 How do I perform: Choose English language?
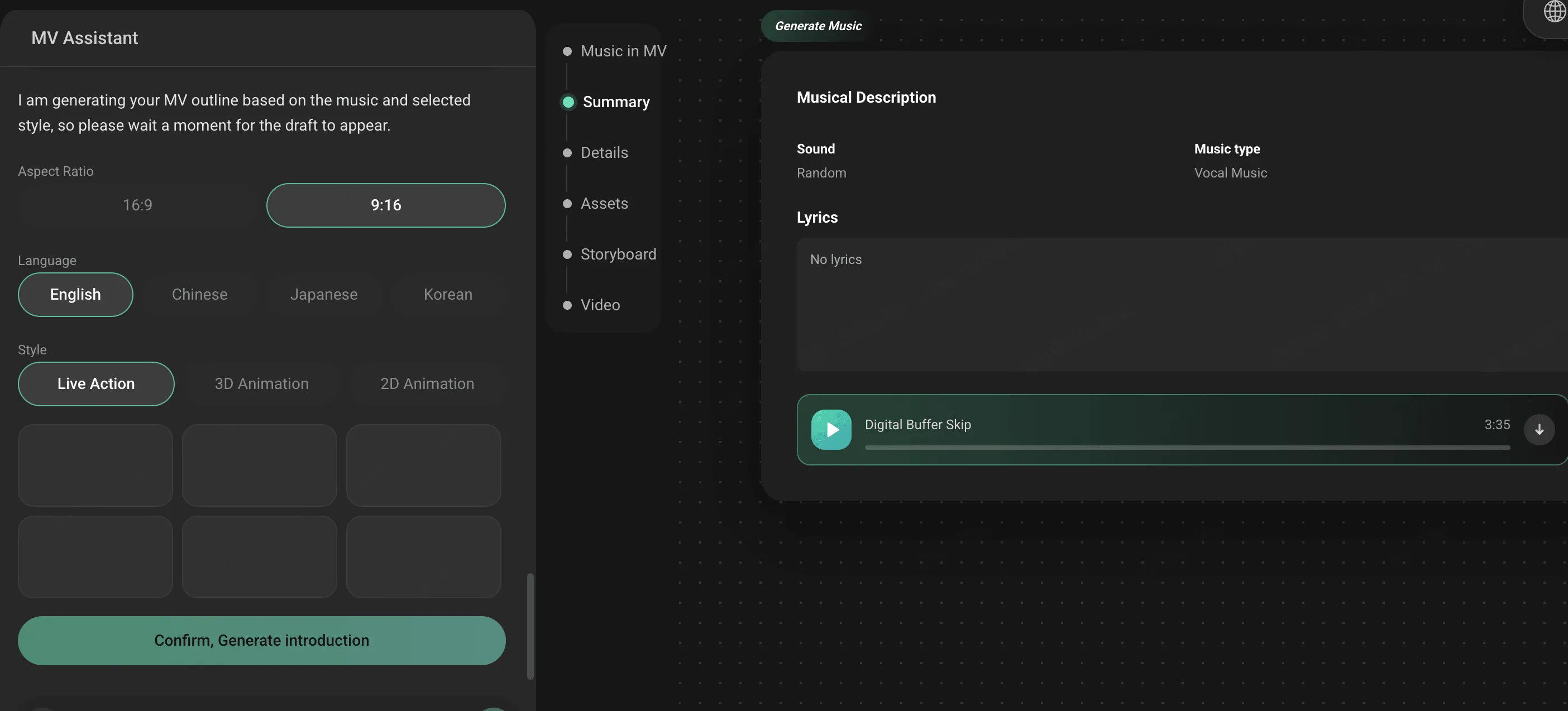coord(75,294)
